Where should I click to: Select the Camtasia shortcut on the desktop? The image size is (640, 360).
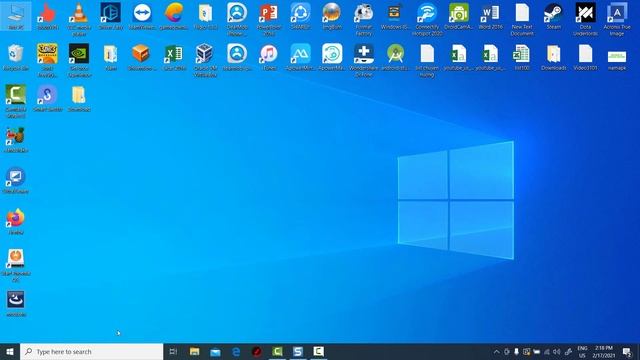(16, 101)
